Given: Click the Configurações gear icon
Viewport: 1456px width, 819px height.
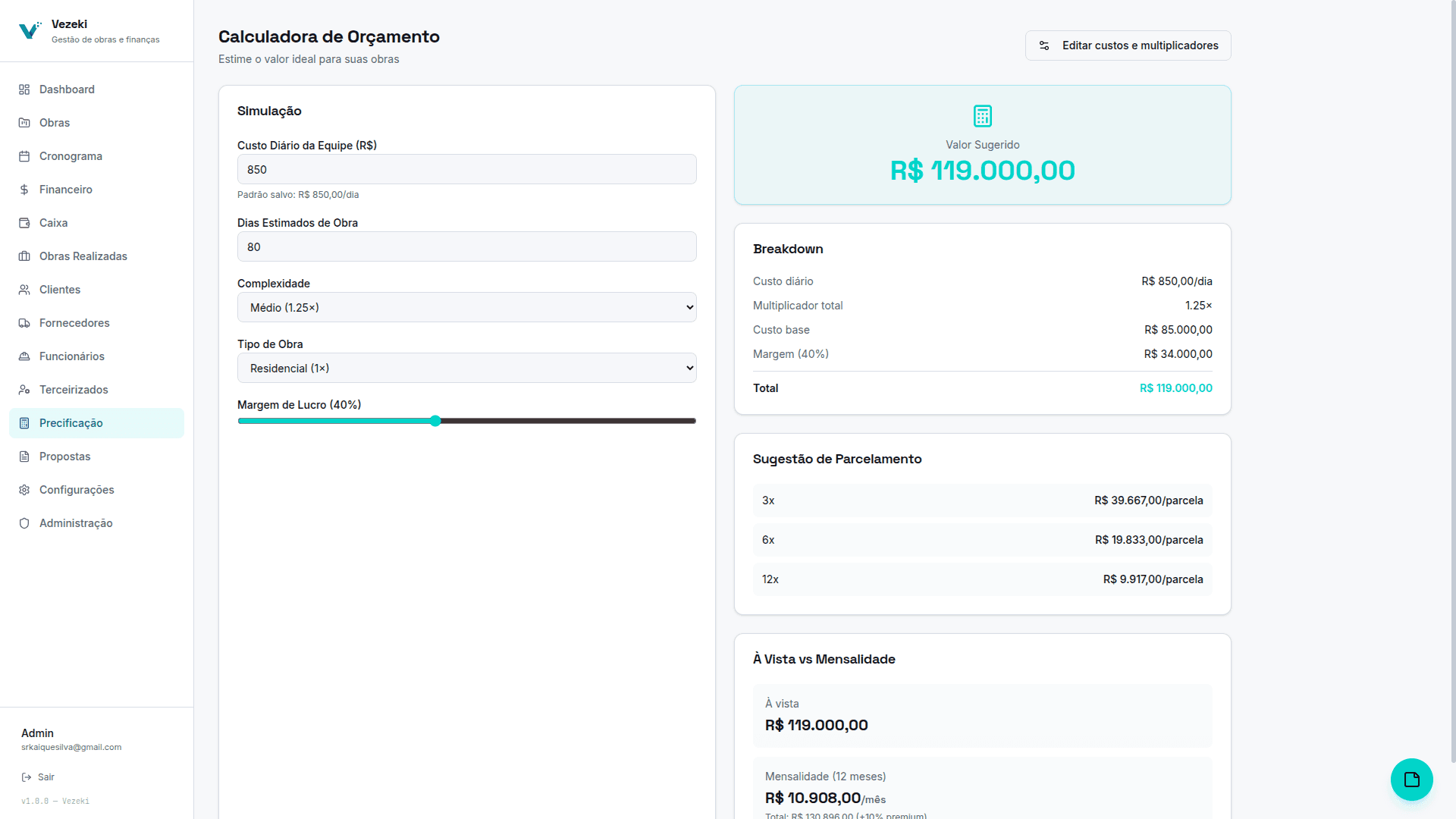Looking at the screenshot, I should (x=24, y=490).
